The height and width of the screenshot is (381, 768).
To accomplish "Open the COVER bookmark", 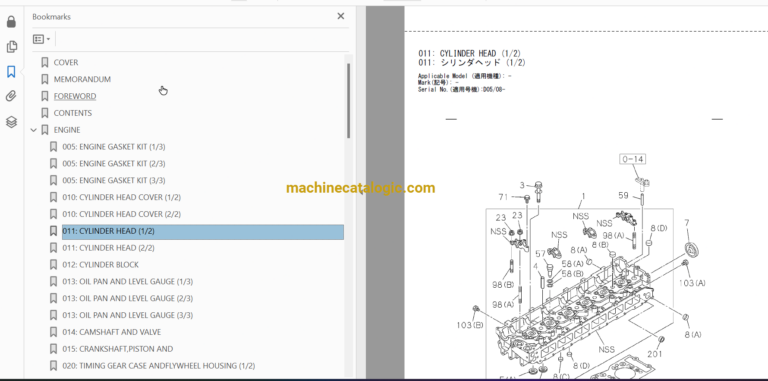I will click(66, 62).
